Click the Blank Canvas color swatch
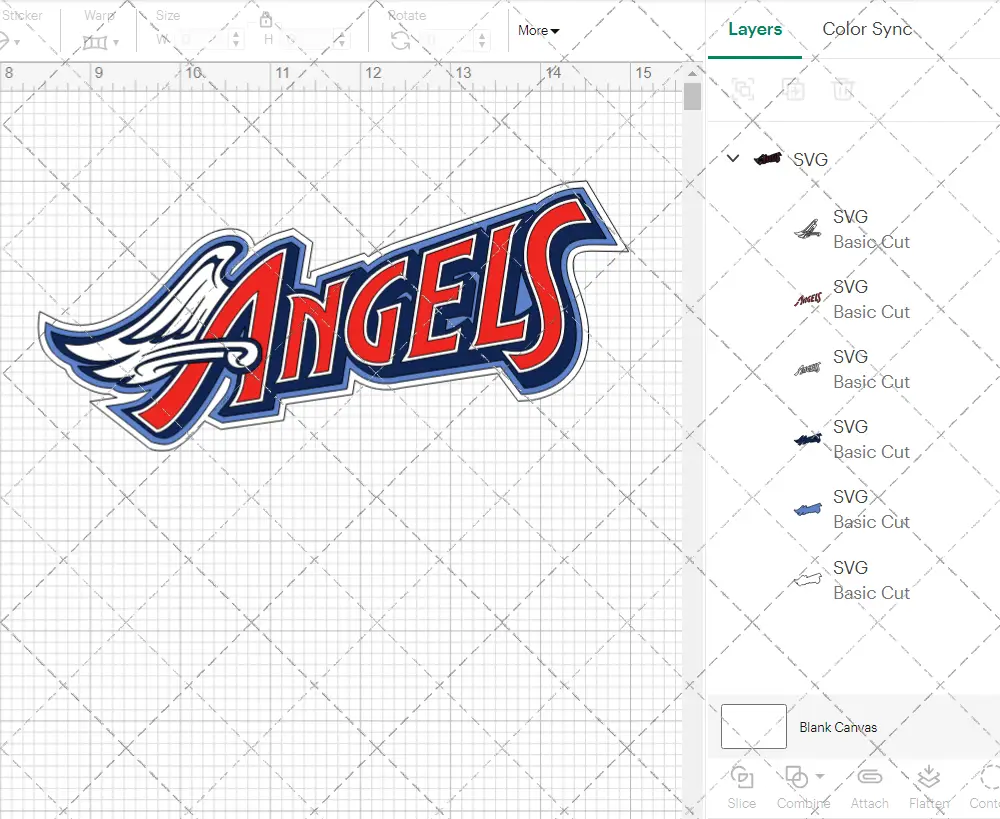This screenshot has height=819, width=1000. (753, 727)
